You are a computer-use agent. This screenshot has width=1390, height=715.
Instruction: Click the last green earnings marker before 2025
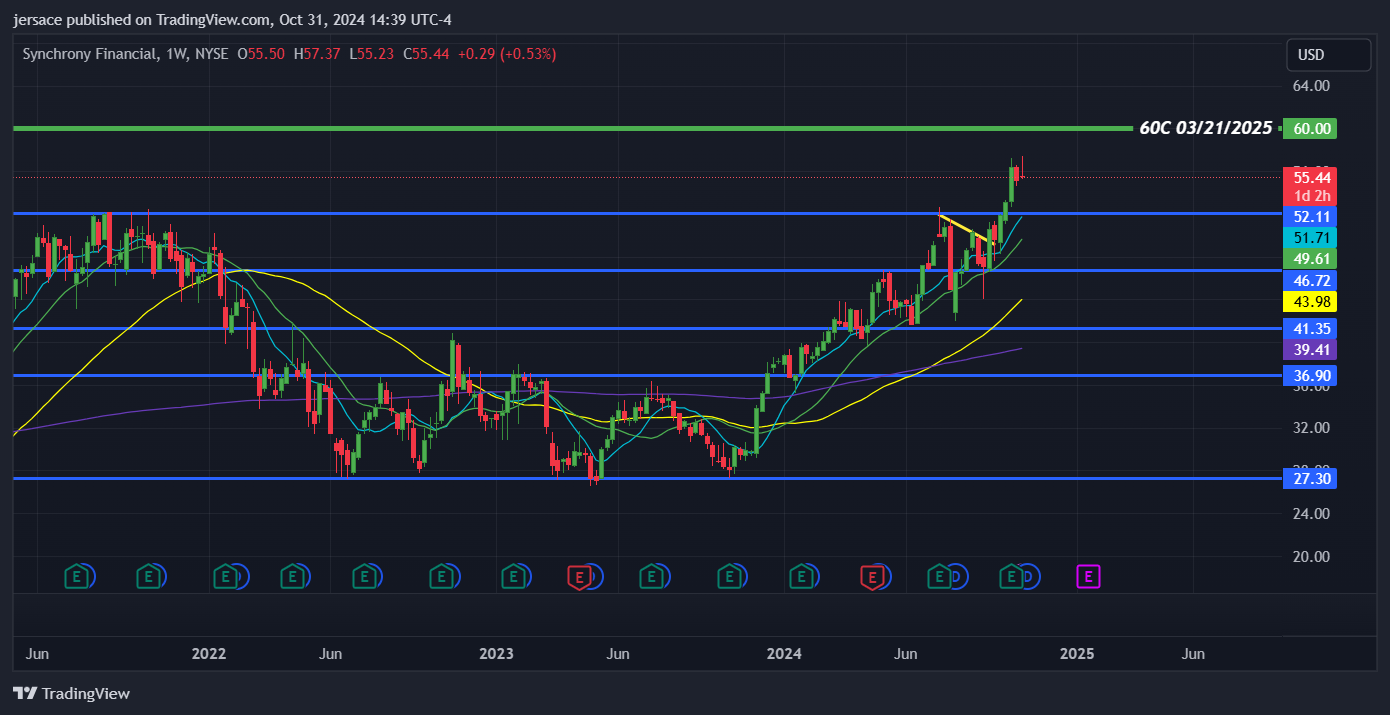[x=1011, y=576]
